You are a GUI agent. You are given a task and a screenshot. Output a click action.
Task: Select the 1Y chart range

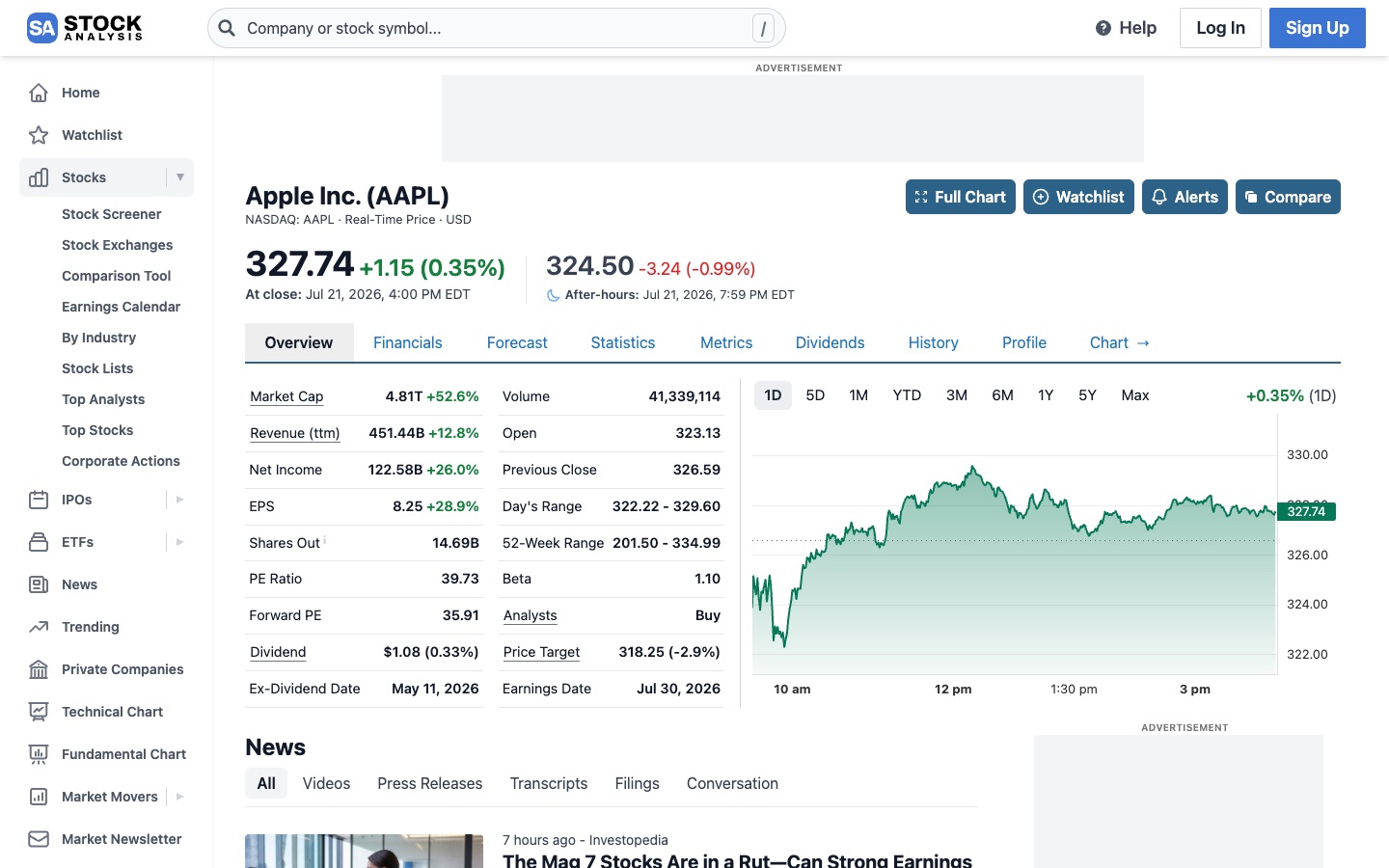[1046, 395]
